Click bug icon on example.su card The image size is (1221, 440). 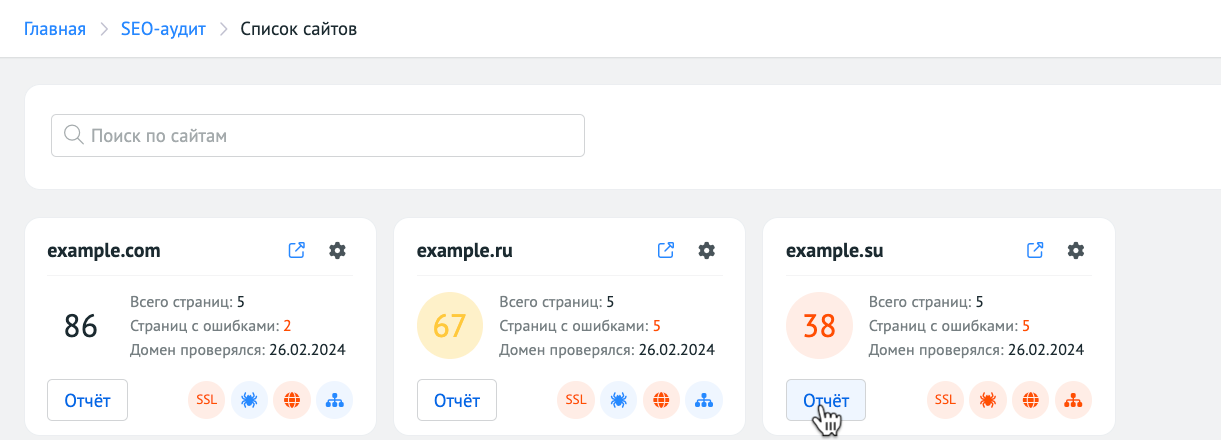coord(988,400)
